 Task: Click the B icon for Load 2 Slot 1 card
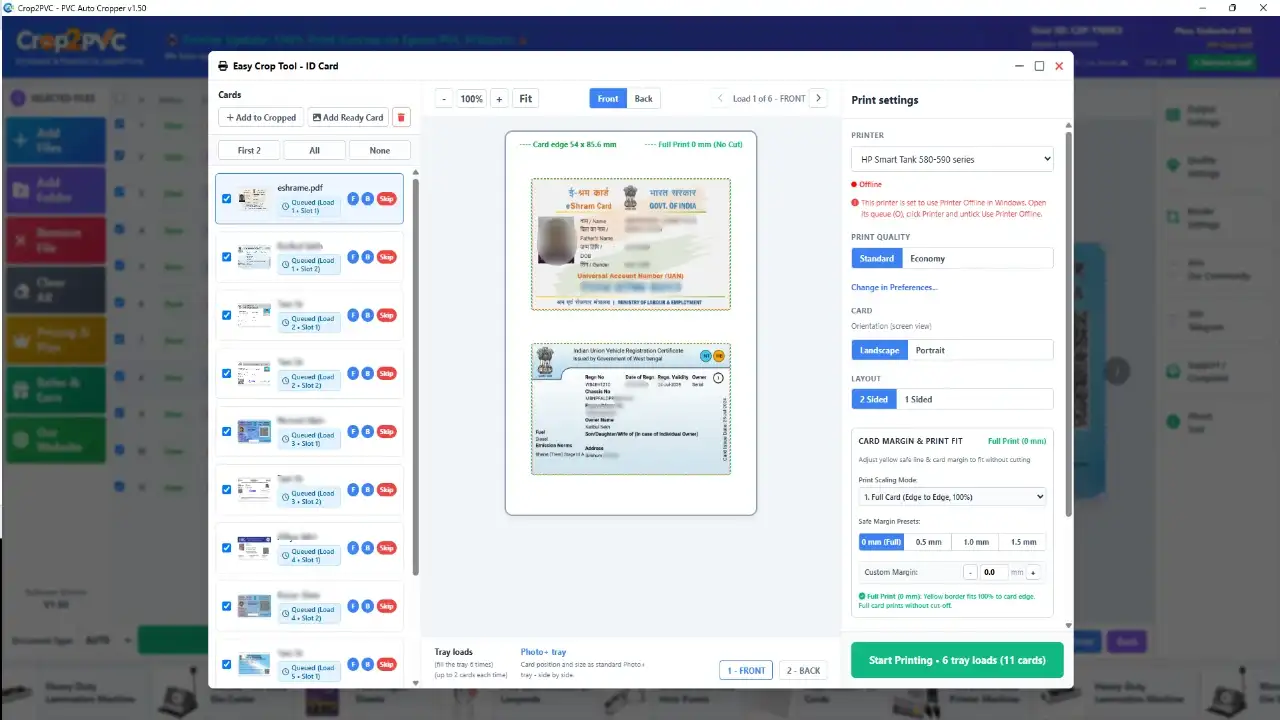(x=367, y=315)
